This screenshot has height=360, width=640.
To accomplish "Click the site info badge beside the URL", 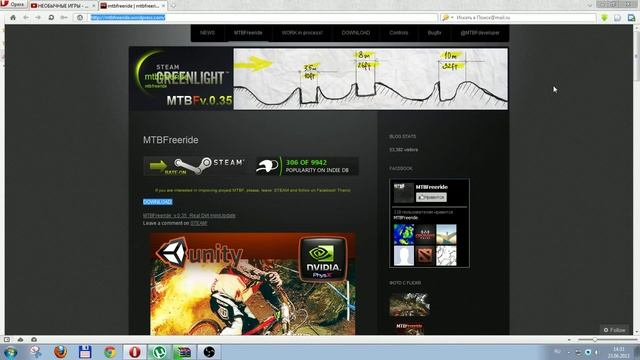I will coord(80,18).
